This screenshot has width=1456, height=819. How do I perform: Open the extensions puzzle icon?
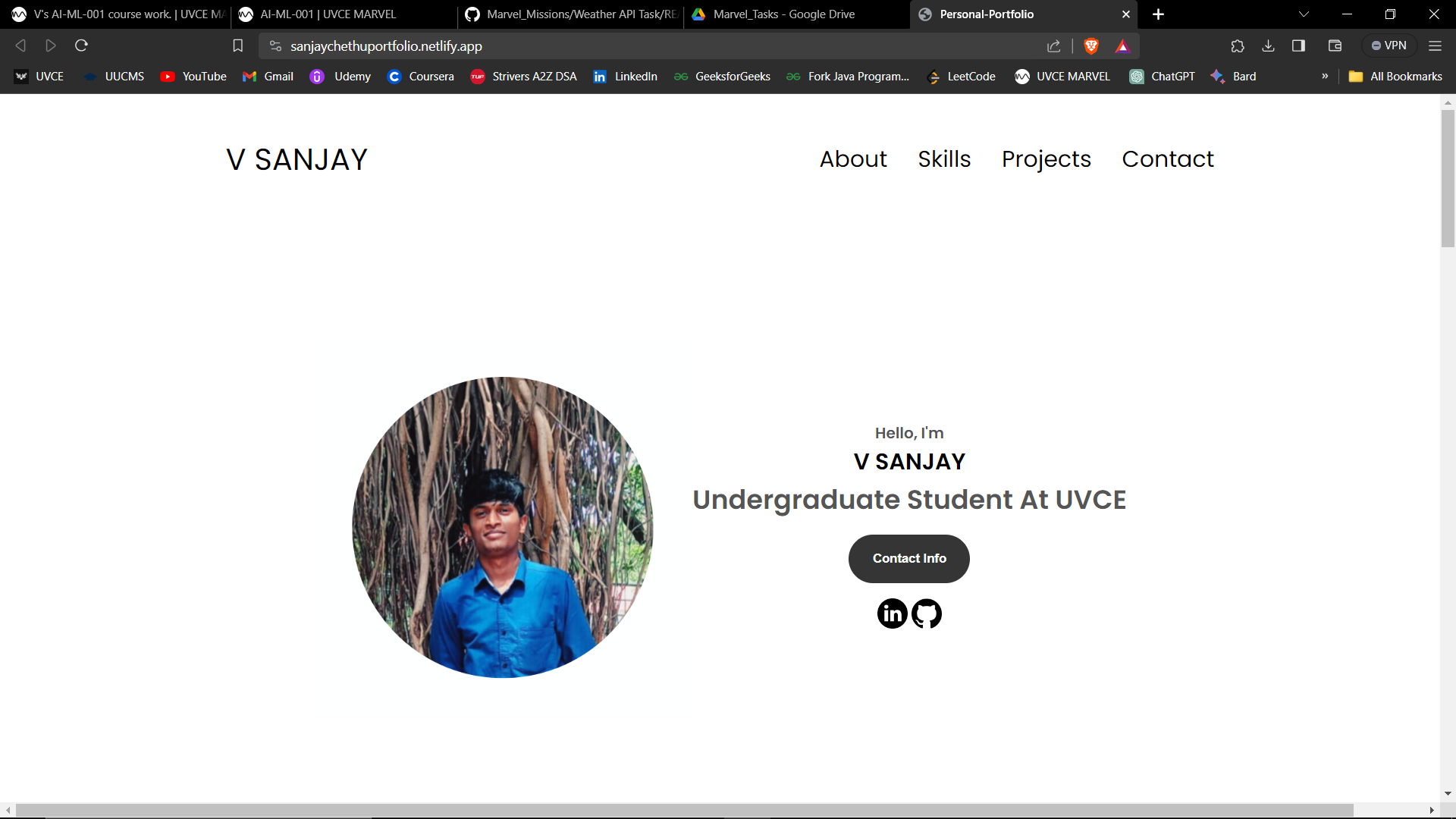[1238, 46]
